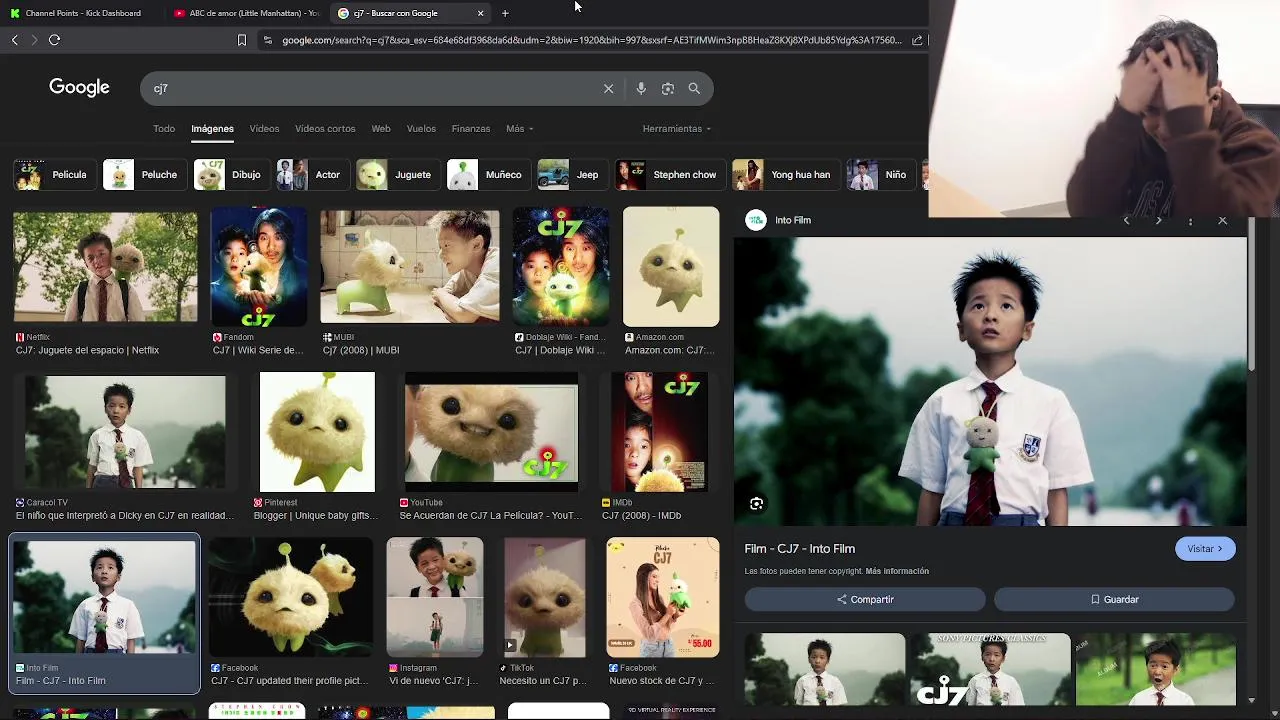Switch to the Vuelos tab
The height and width of the screenshot is (720, 1280).
tap(421, 128)
